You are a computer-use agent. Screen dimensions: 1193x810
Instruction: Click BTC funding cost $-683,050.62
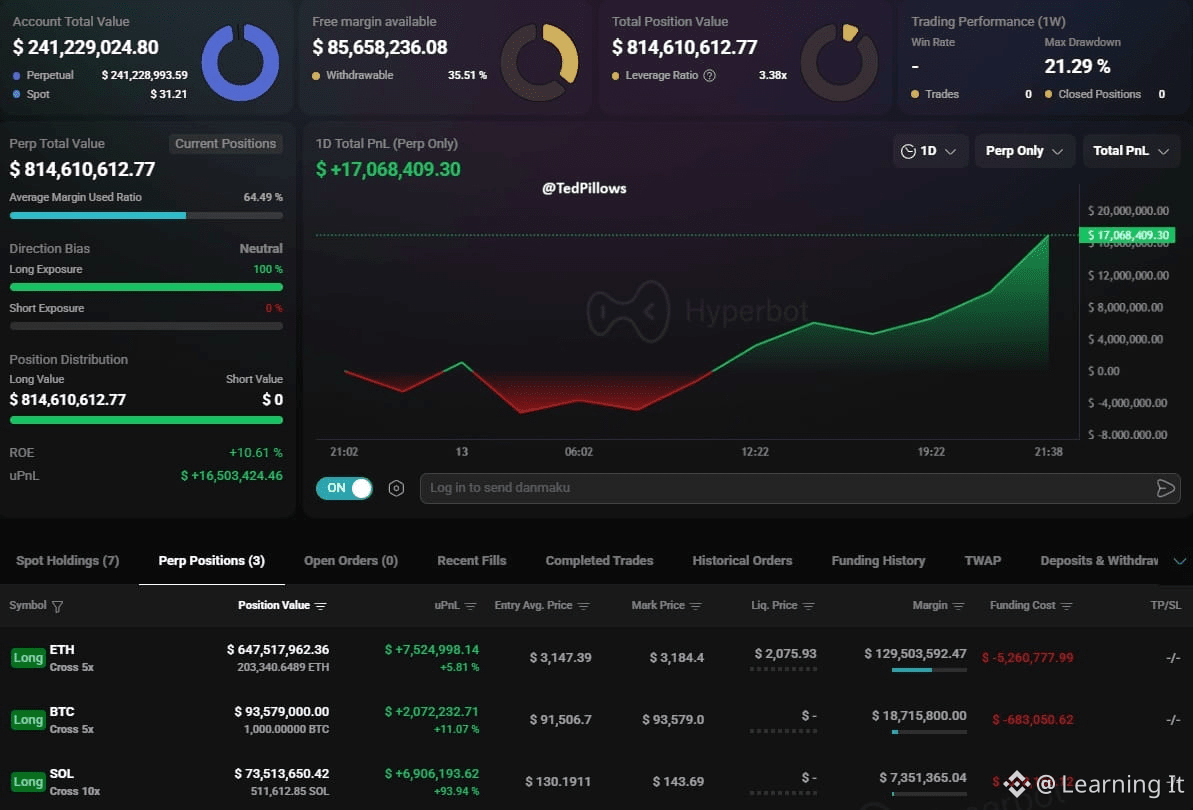pos(1032,719)
